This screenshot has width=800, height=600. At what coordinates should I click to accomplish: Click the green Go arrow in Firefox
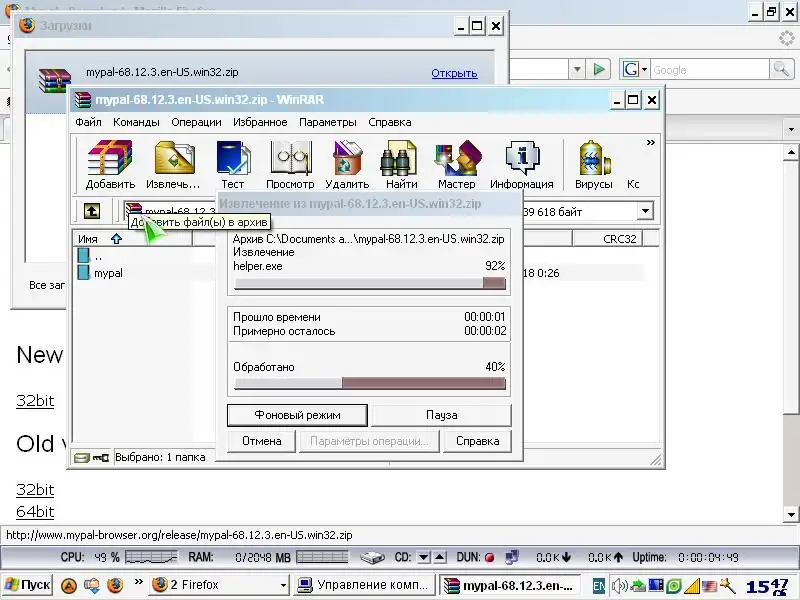coord(599,69)
